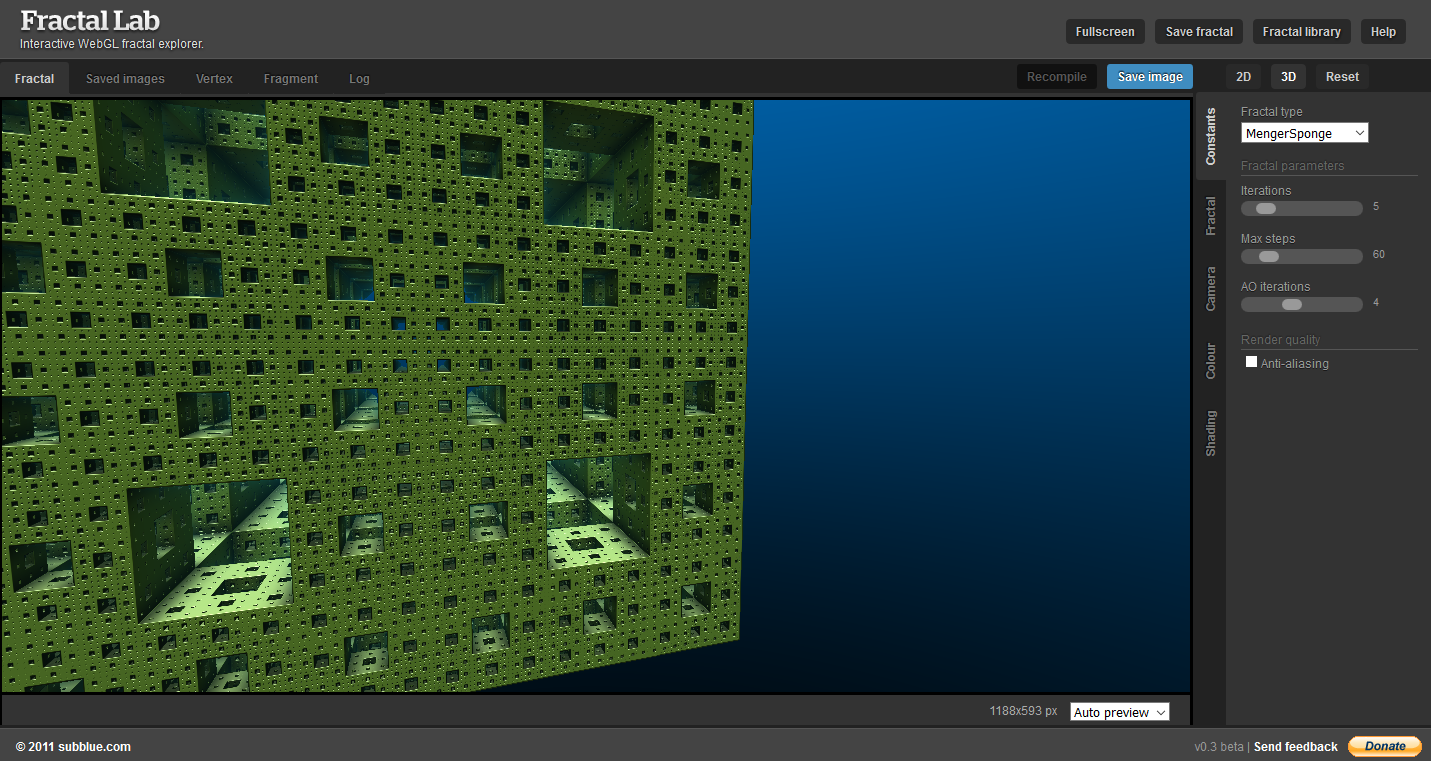Open the Help page
The height and width of the screenshot is (761, 1431).
pos(1383,32)
